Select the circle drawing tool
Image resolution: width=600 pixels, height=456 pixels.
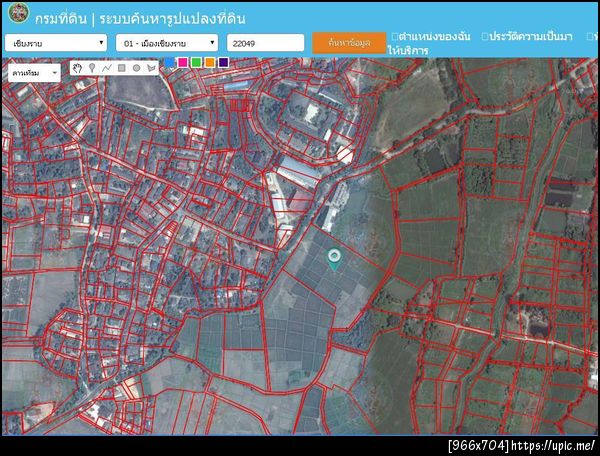137,68
